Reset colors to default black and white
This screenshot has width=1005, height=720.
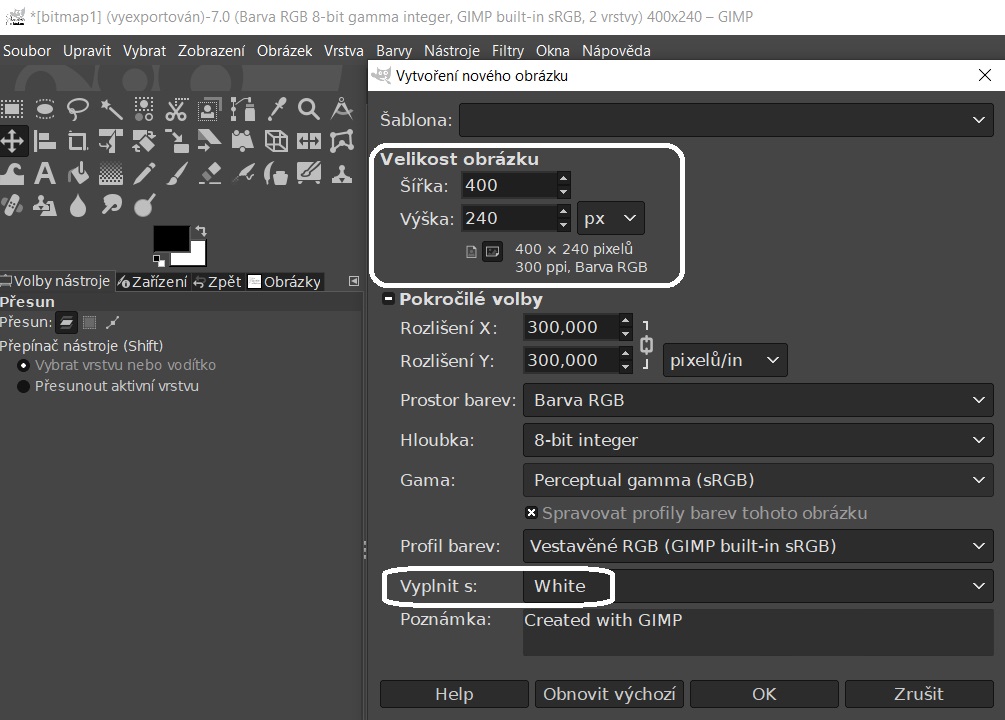tap(158, 260)
